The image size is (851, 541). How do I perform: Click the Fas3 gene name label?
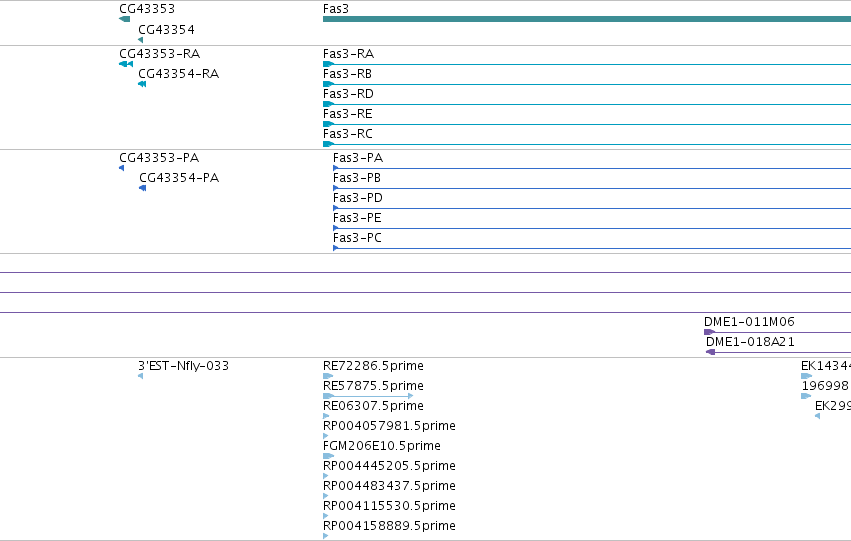tap(336, 9)
